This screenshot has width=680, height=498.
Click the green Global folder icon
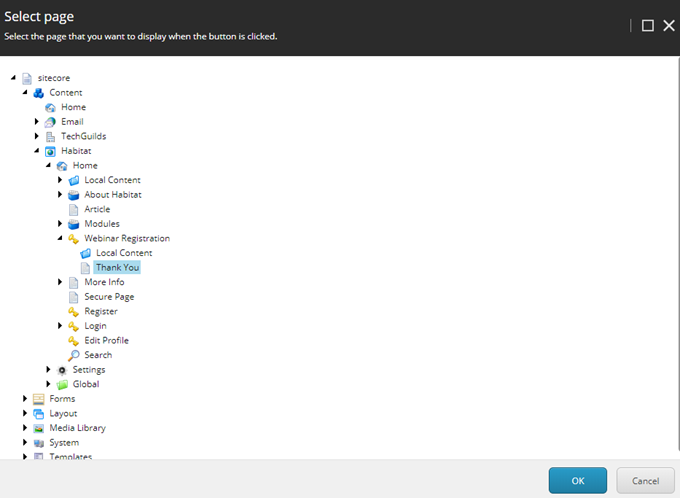pyautogui.click(x=62, y=384)
